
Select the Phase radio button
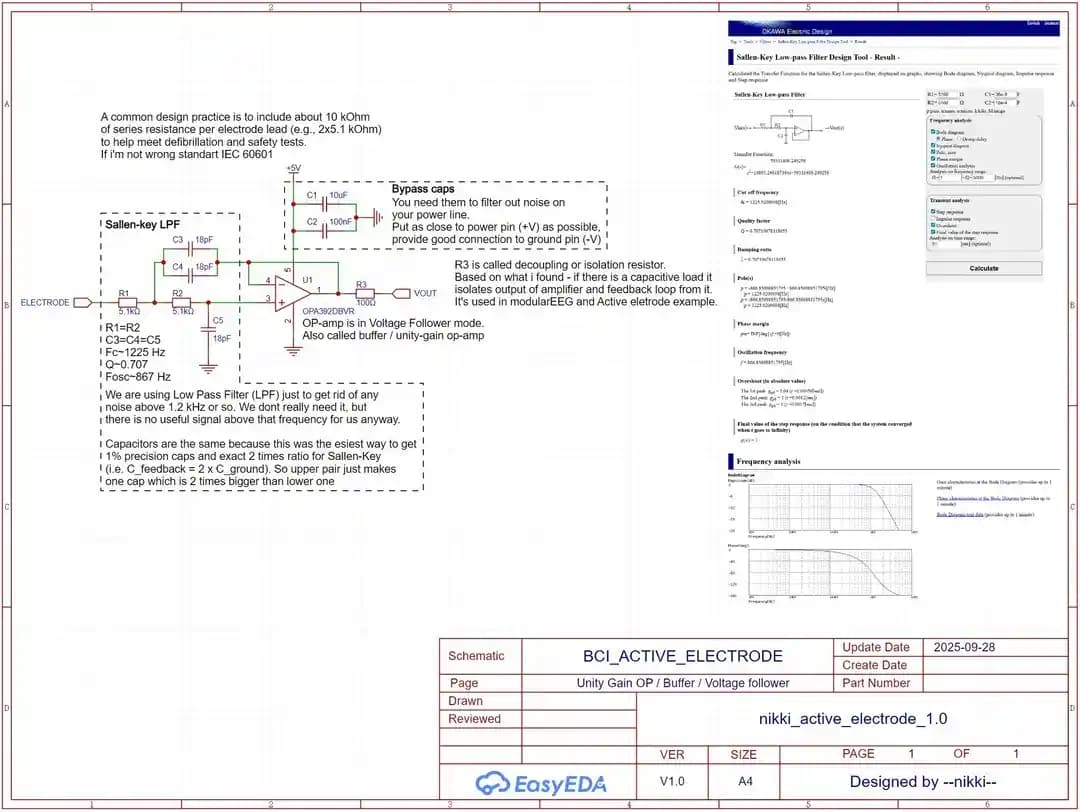pyautogui.click(x=939, y=138)
